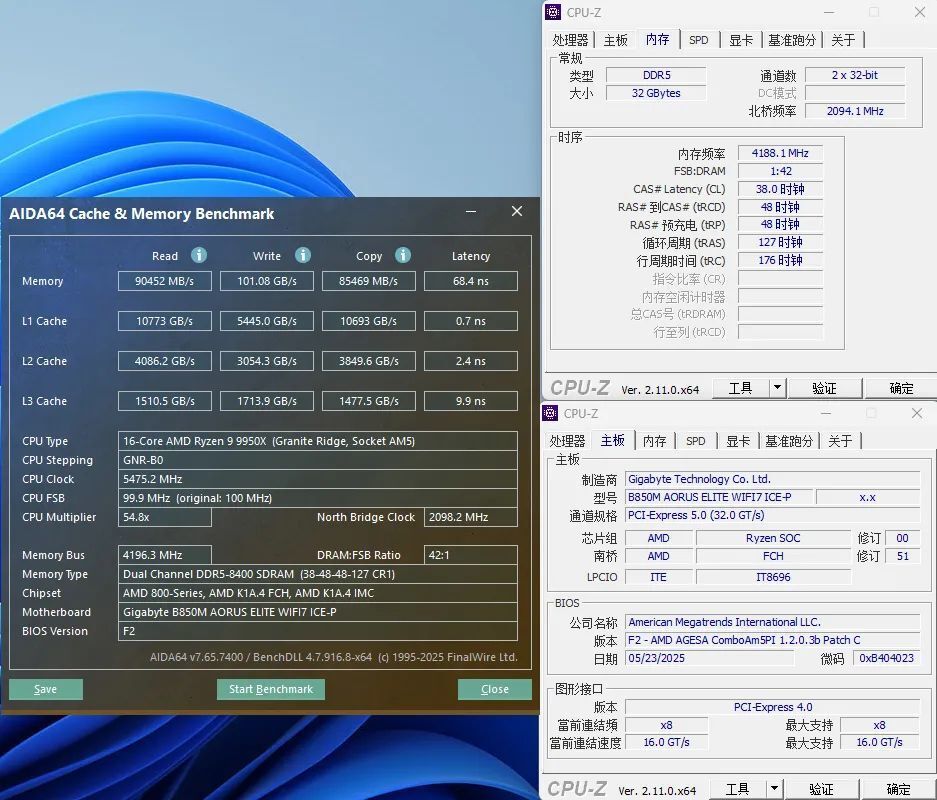The height and width of the screenshot is (800, 937).
Task: Click the Save button in AIDA64
Action: coord(45,689)
